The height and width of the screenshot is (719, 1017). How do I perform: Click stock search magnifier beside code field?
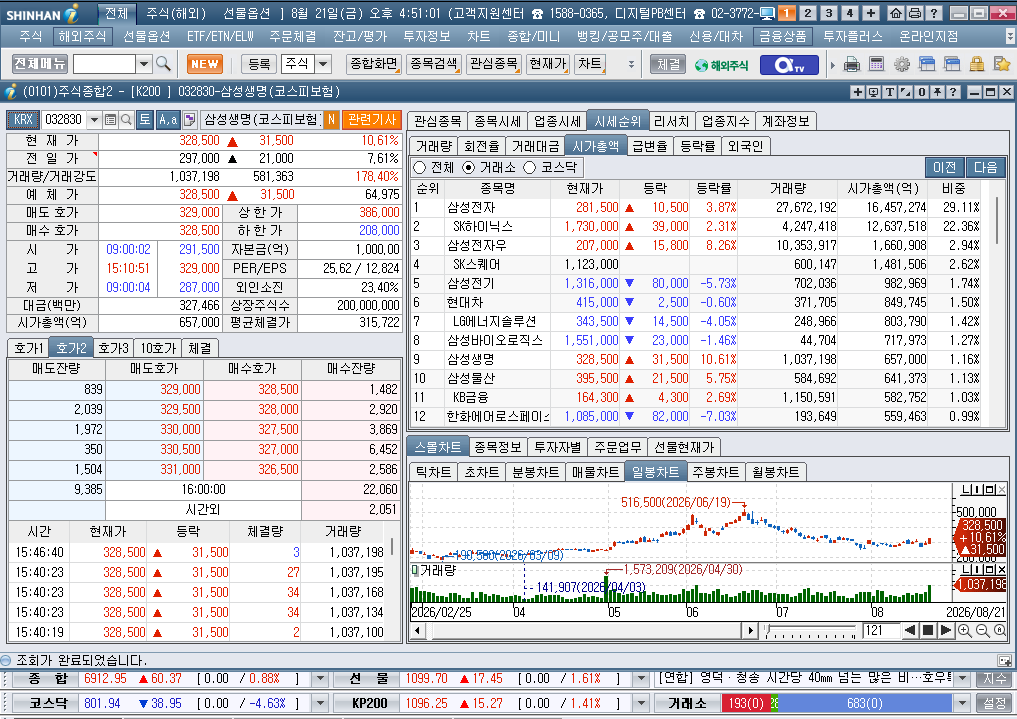(x=126, y=119)
